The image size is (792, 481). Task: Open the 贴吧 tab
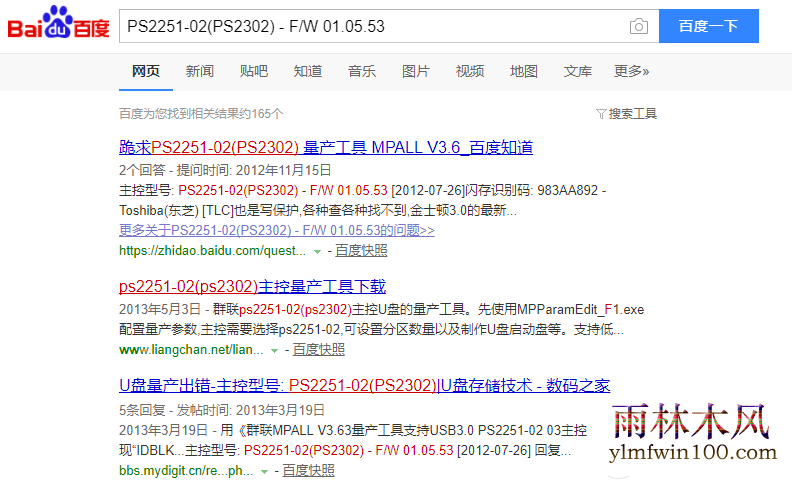[254, 71]
